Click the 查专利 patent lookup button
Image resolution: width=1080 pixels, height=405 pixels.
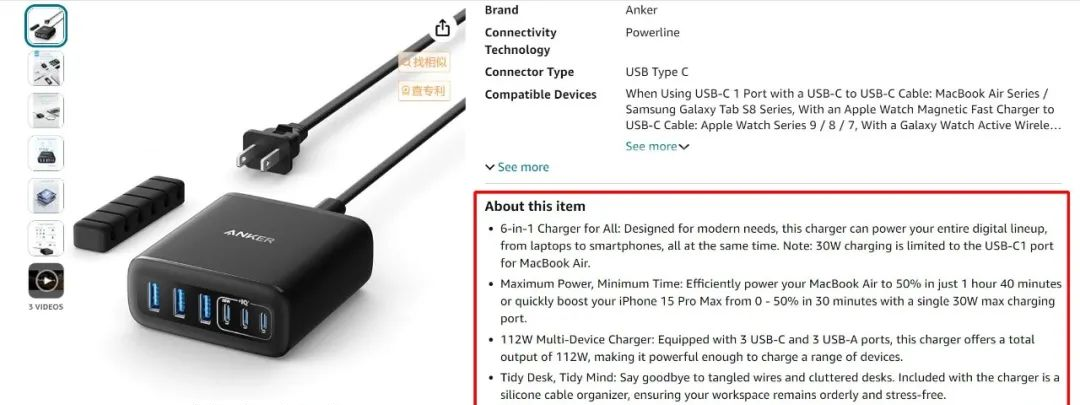point(424,90)
